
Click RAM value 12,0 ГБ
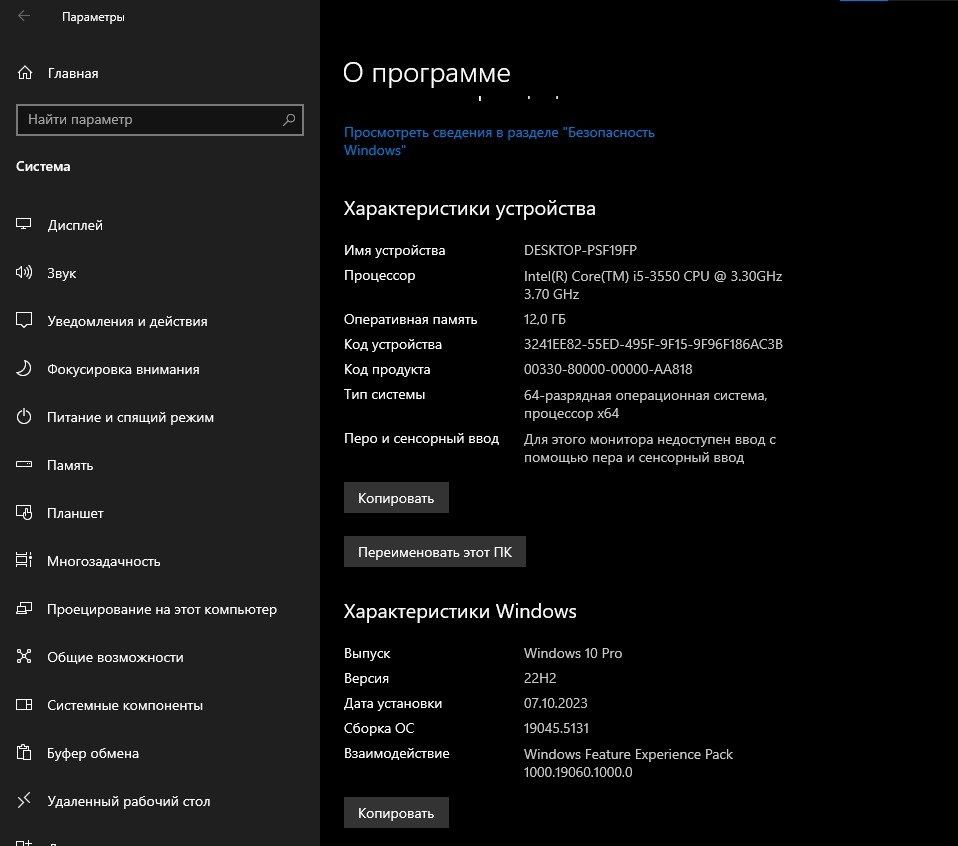tap(544, 319)
